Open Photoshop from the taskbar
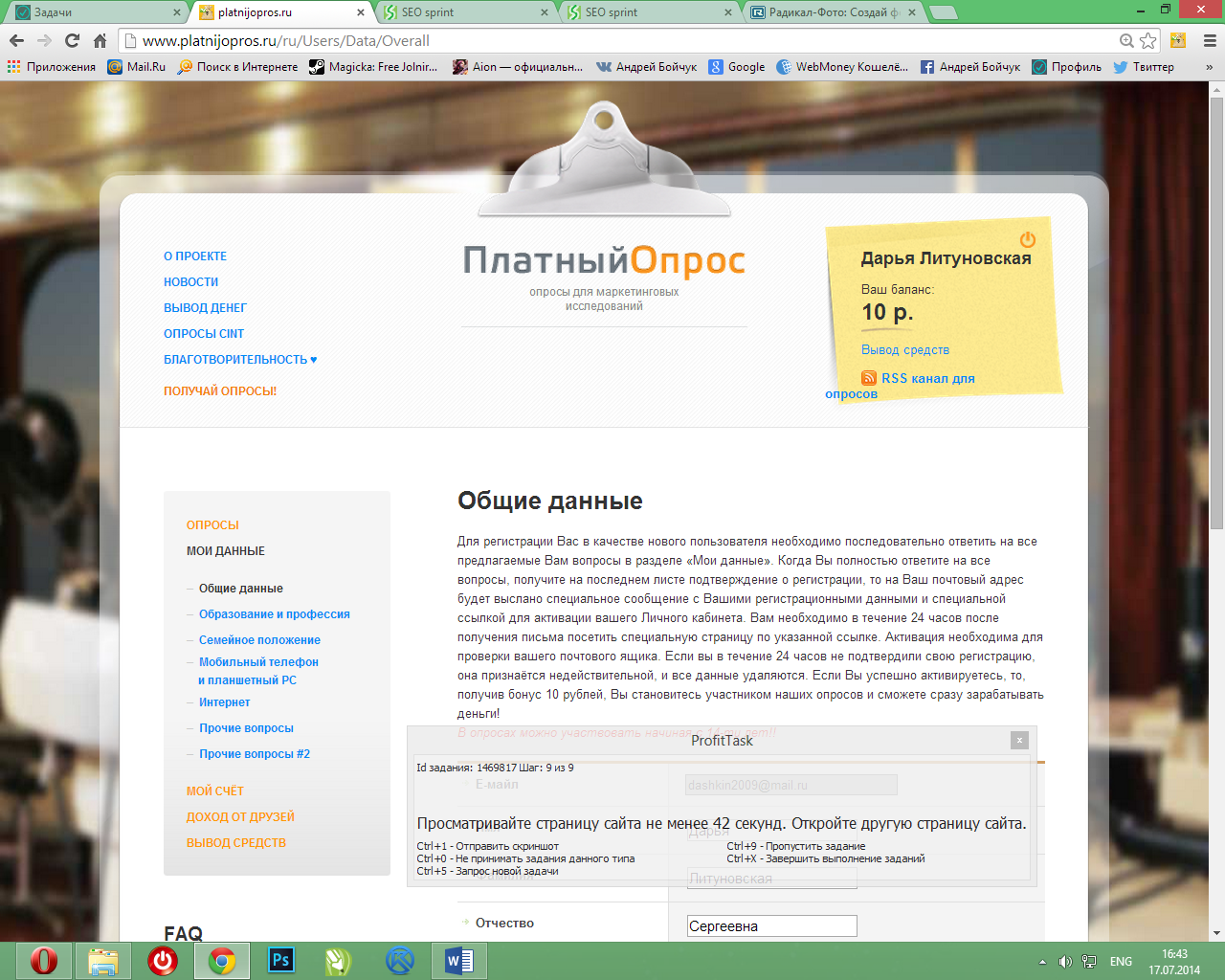 point(280,960)
